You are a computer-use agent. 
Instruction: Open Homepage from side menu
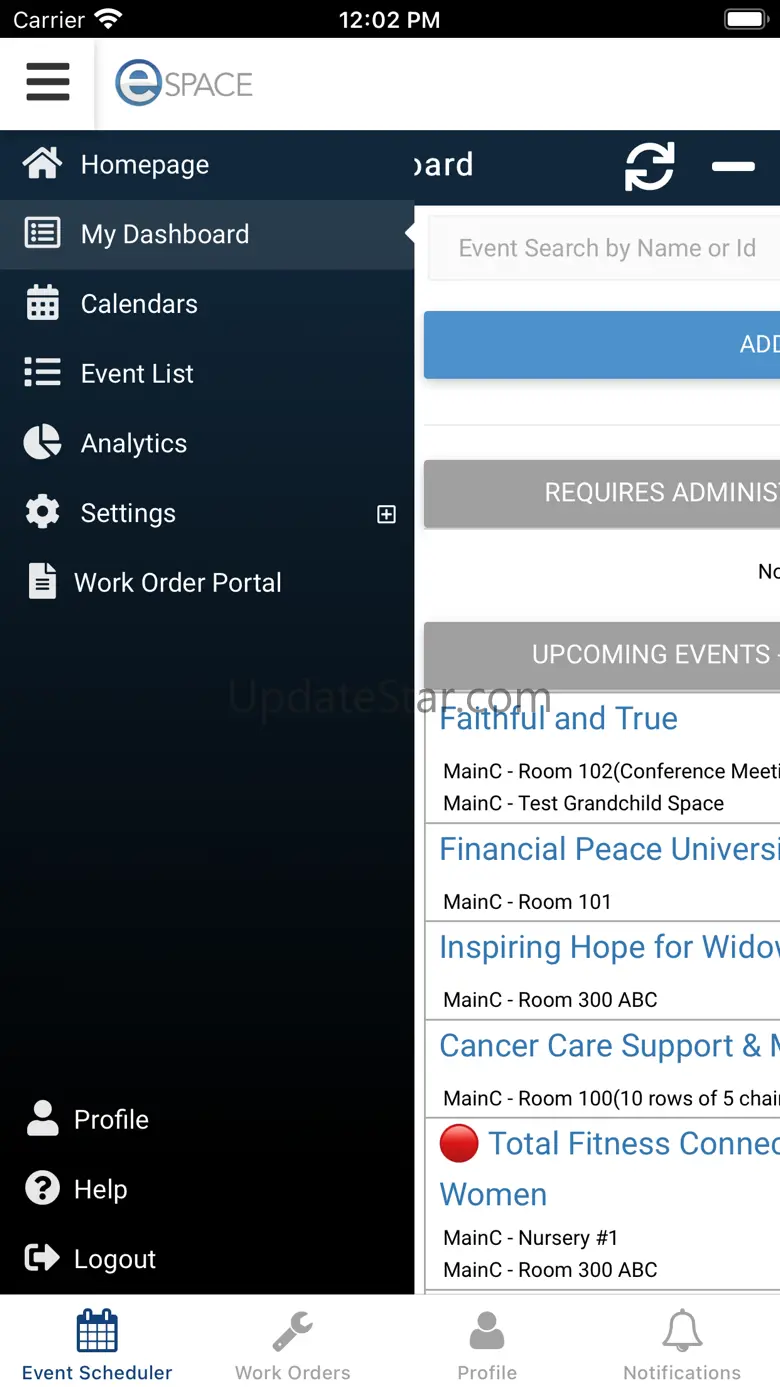click(207, 164)
